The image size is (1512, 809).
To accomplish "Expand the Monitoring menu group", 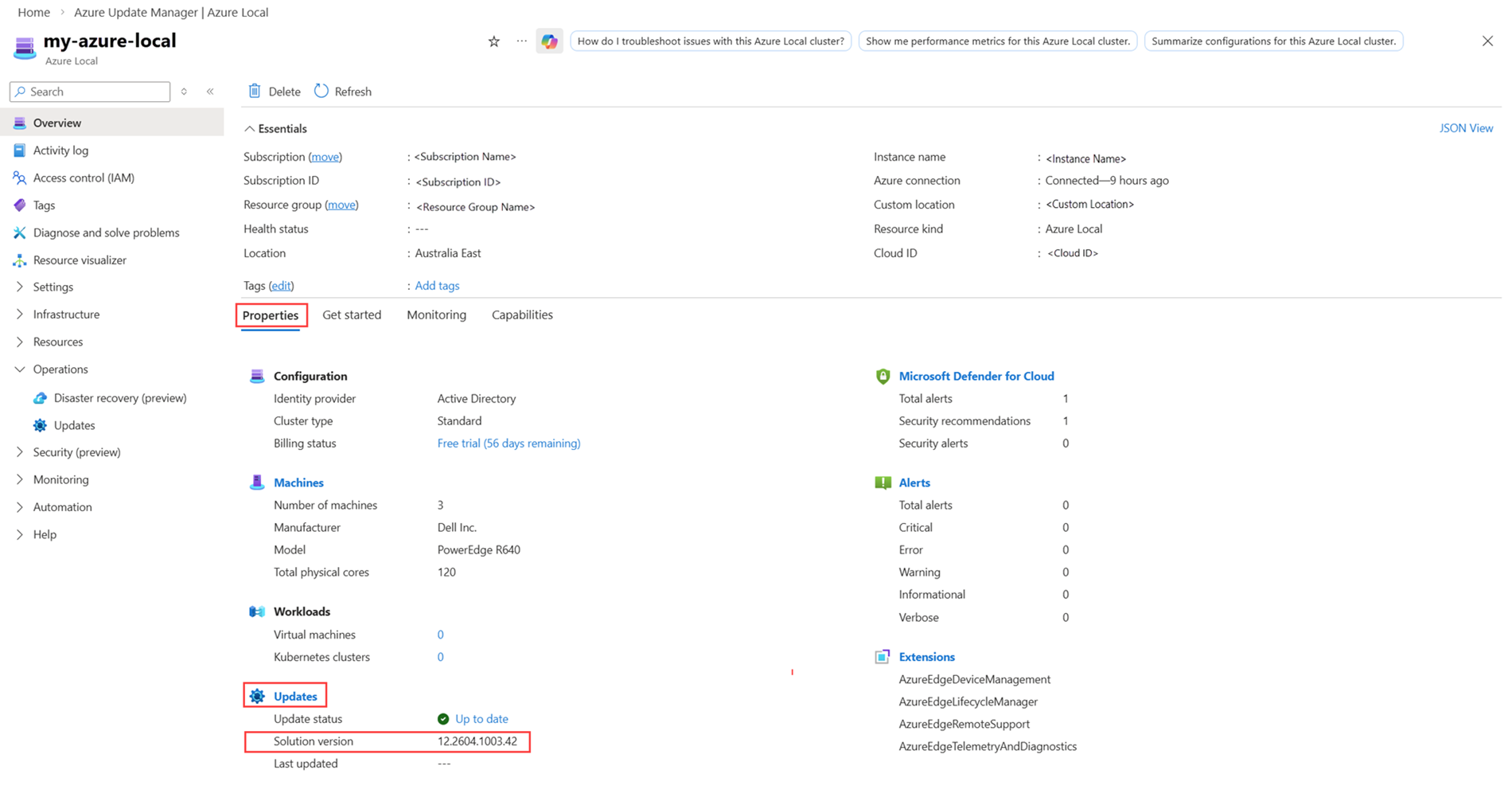I will coord(20,479).
